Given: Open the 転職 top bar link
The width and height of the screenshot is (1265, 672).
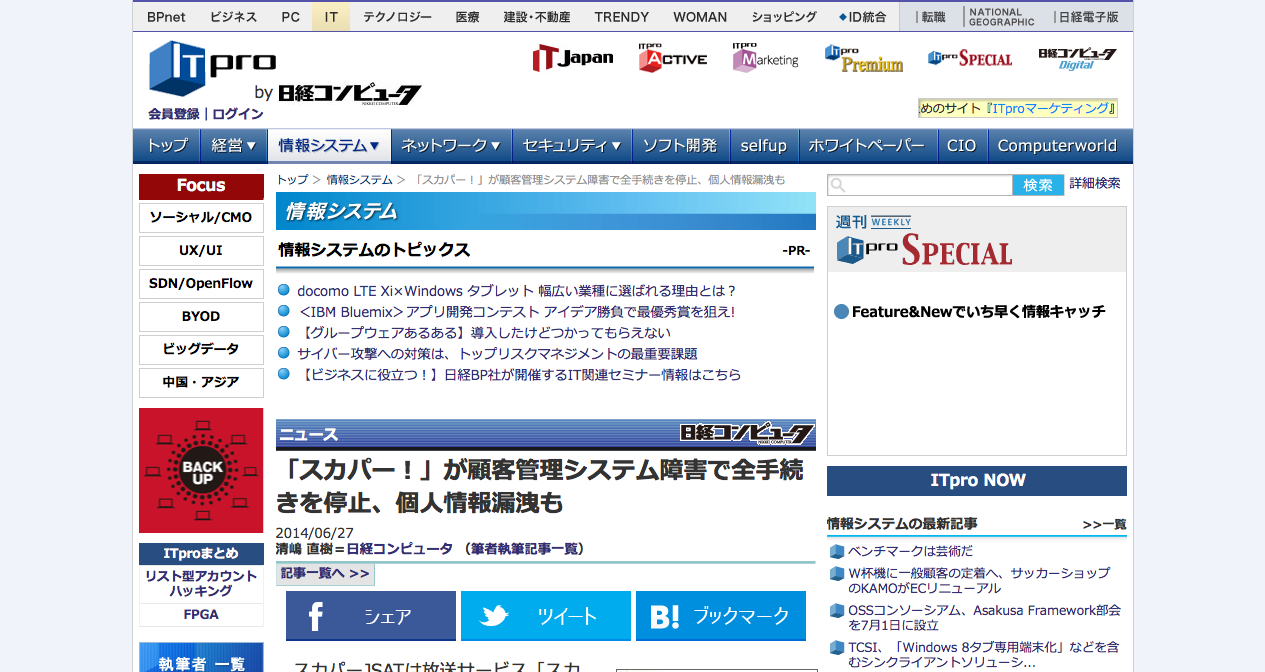Looking at the screenshot, I should [x=931, y=17].
